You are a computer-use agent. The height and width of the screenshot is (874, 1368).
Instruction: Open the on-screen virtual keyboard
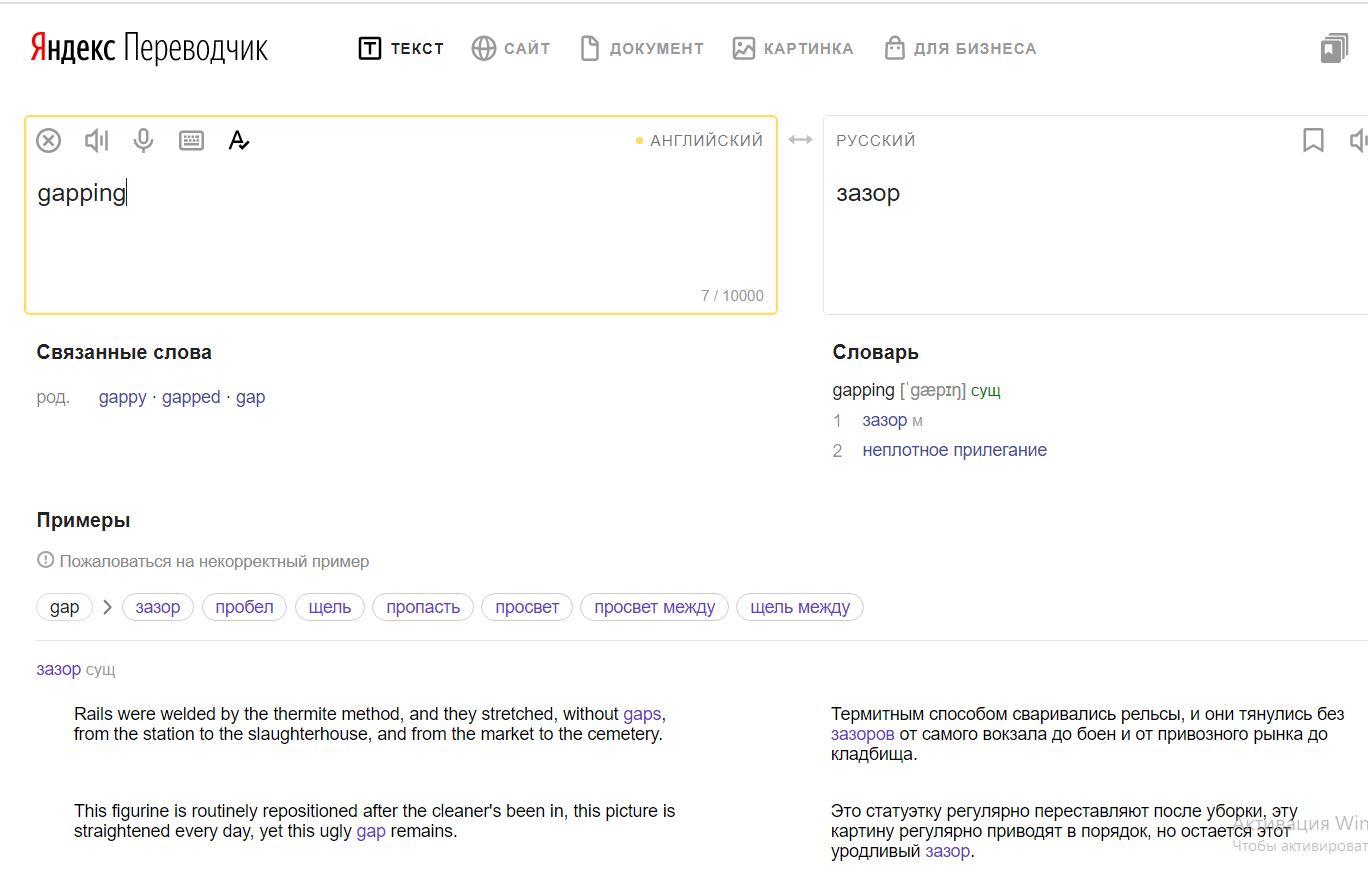(x=191, y=141)
